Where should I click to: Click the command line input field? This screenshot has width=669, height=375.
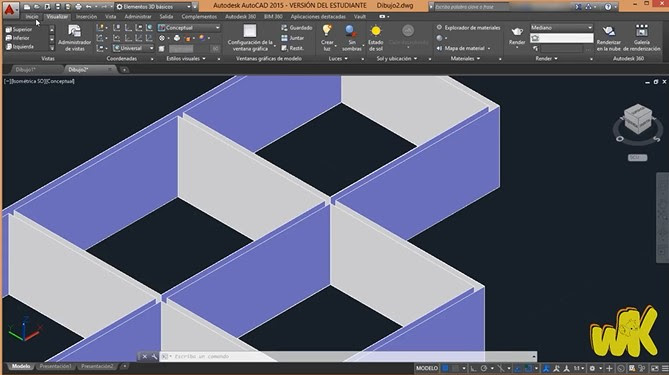[x=348, y=356]
